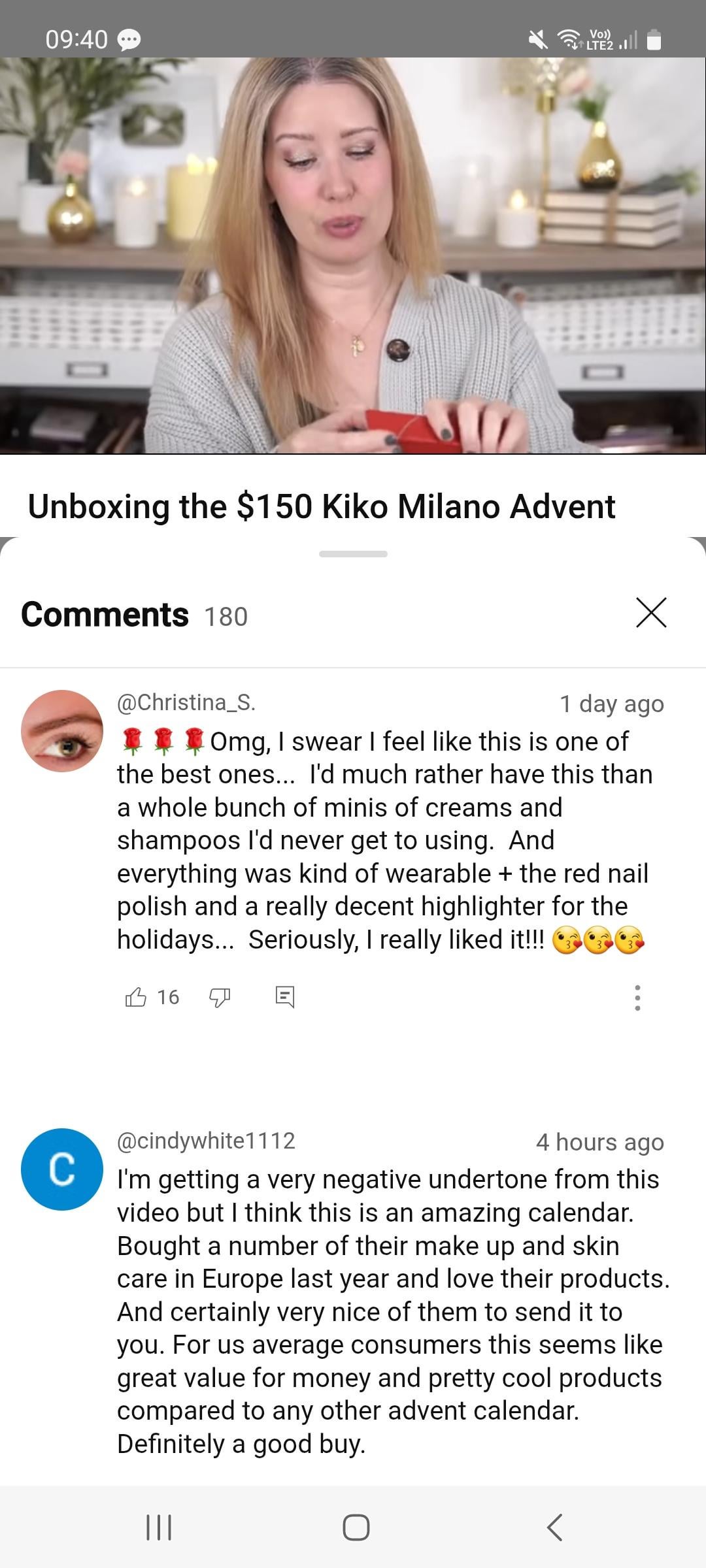Tap Christina_S.'s comment text about best ones
The height and width of the screenshot is (1568, 706).
pyautogui.click(x=384, y=840)
